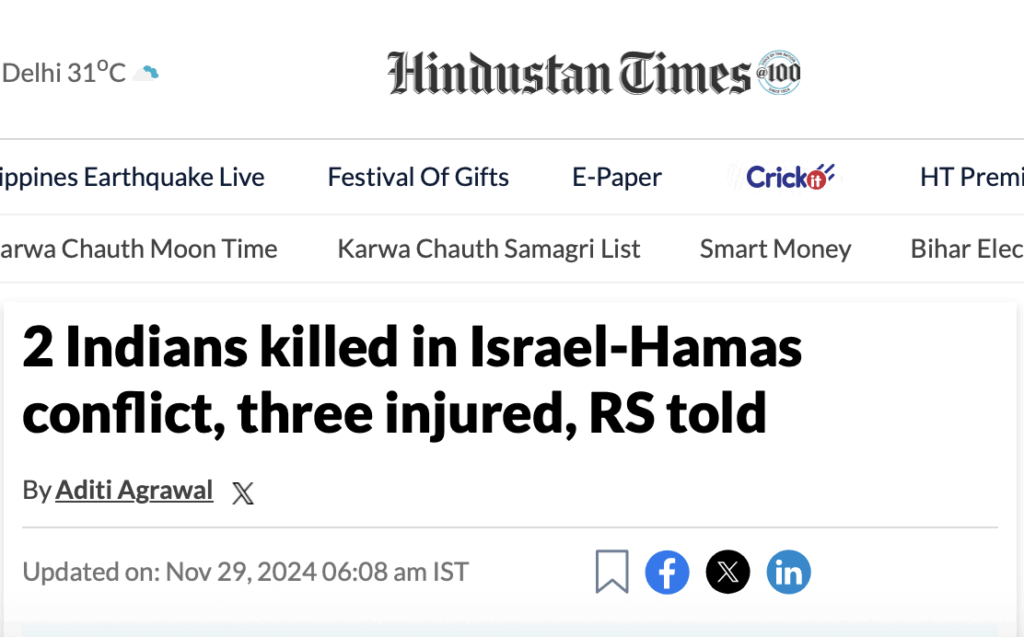Click the cloud weather icon near Delhi
1024x637 pixels.
tap(148, 72)
